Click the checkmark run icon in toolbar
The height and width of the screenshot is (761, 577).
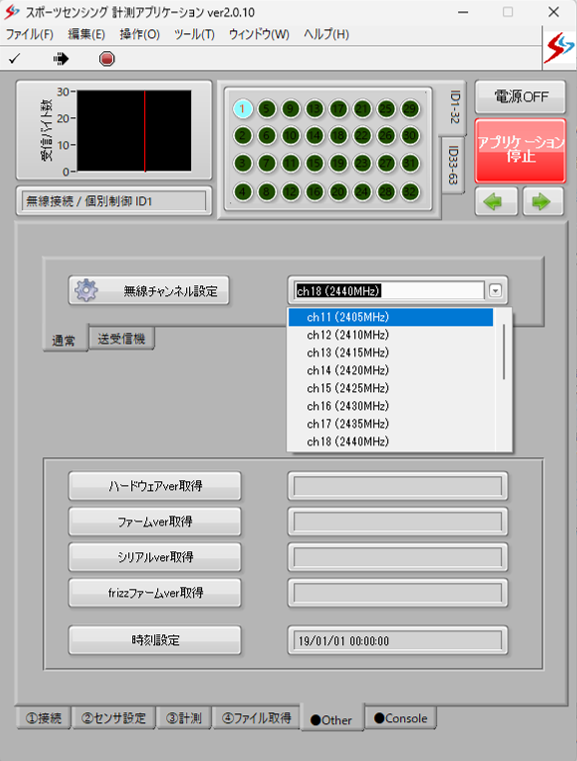click(15, 59)
